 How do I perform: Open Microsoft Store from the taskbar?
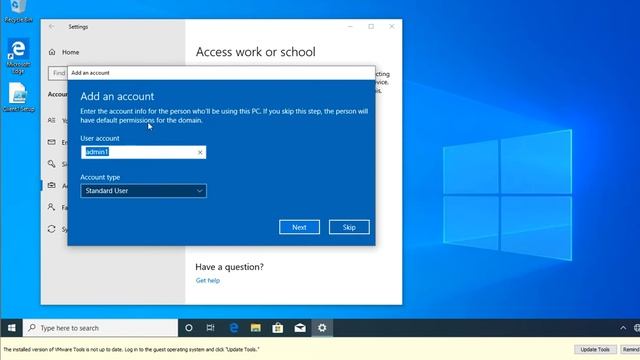(278, 328)
